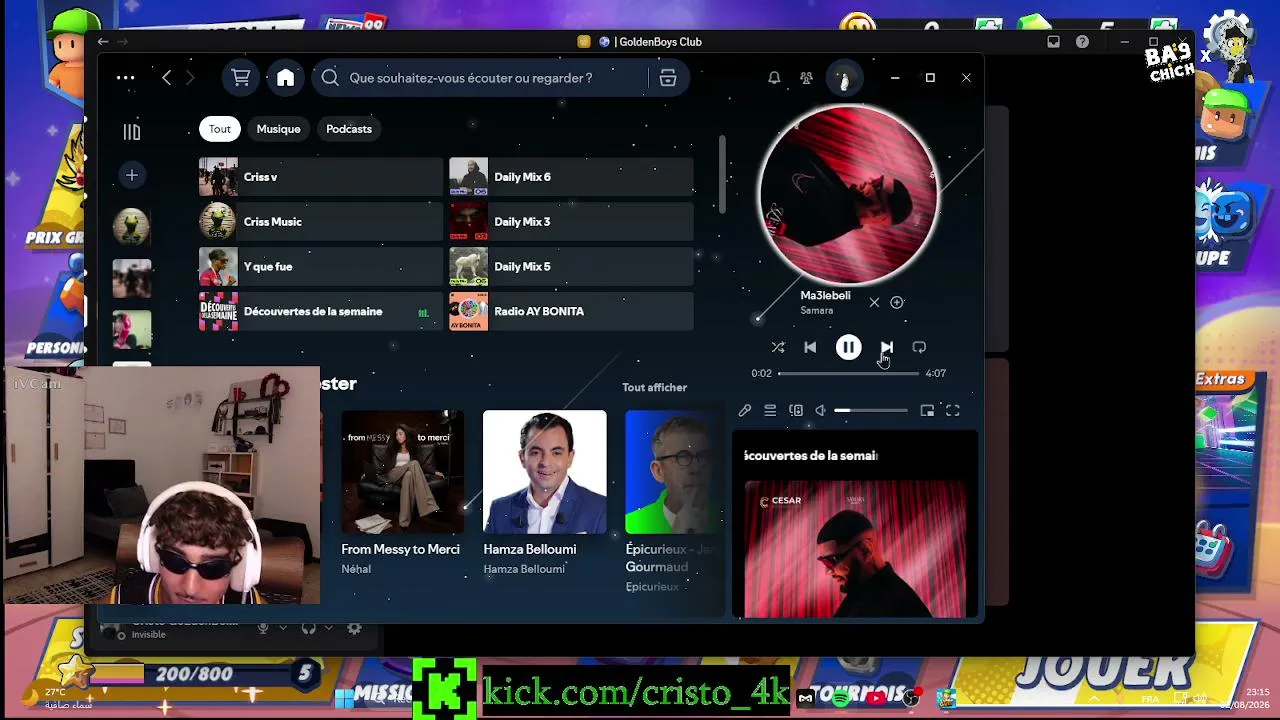
Task: Open the three-dots menu in Spotify
Action: tap(125, 78)
